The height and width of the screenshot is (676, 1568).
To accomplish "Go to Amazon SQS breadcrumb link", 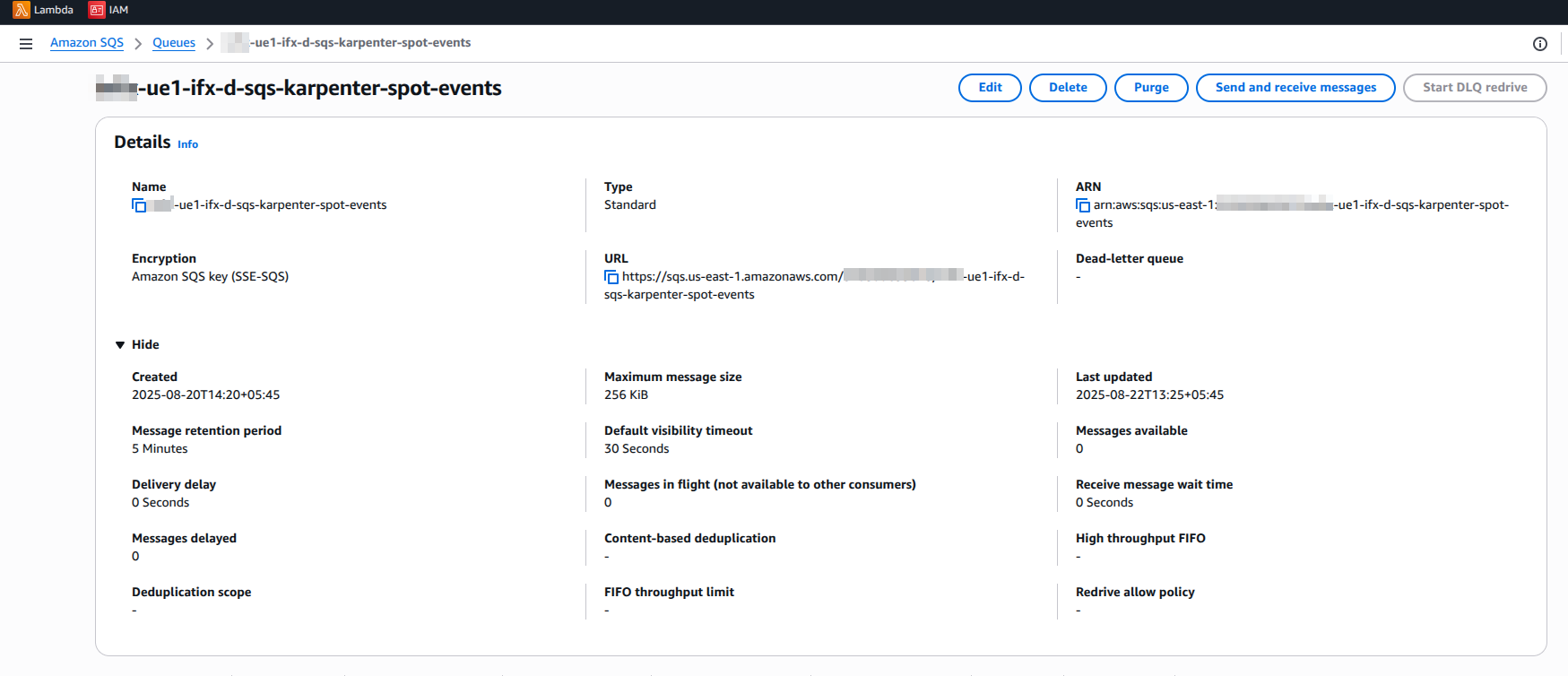I will tap(87, 43).
